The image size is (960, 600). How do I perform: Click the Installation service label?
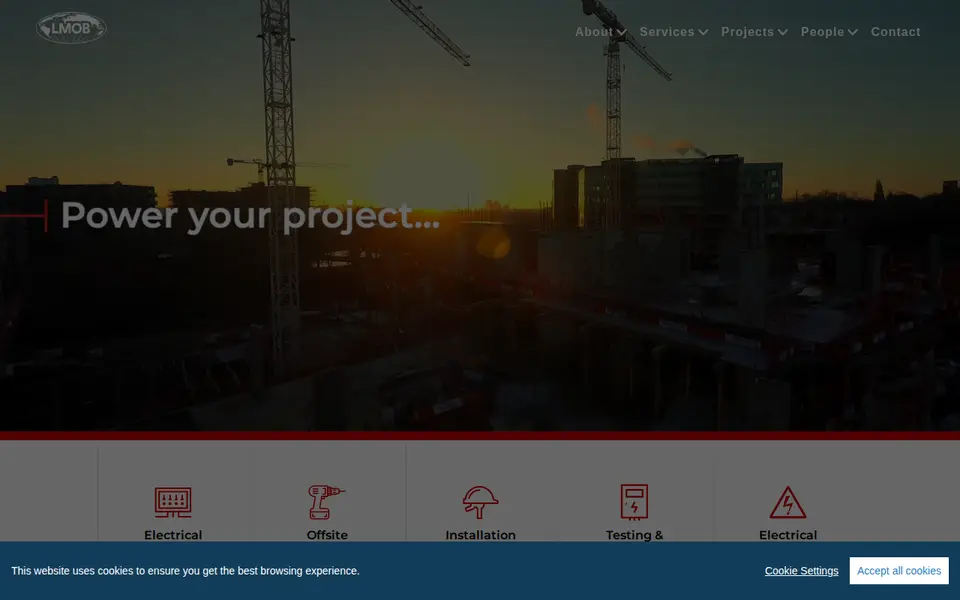point(481,535)
